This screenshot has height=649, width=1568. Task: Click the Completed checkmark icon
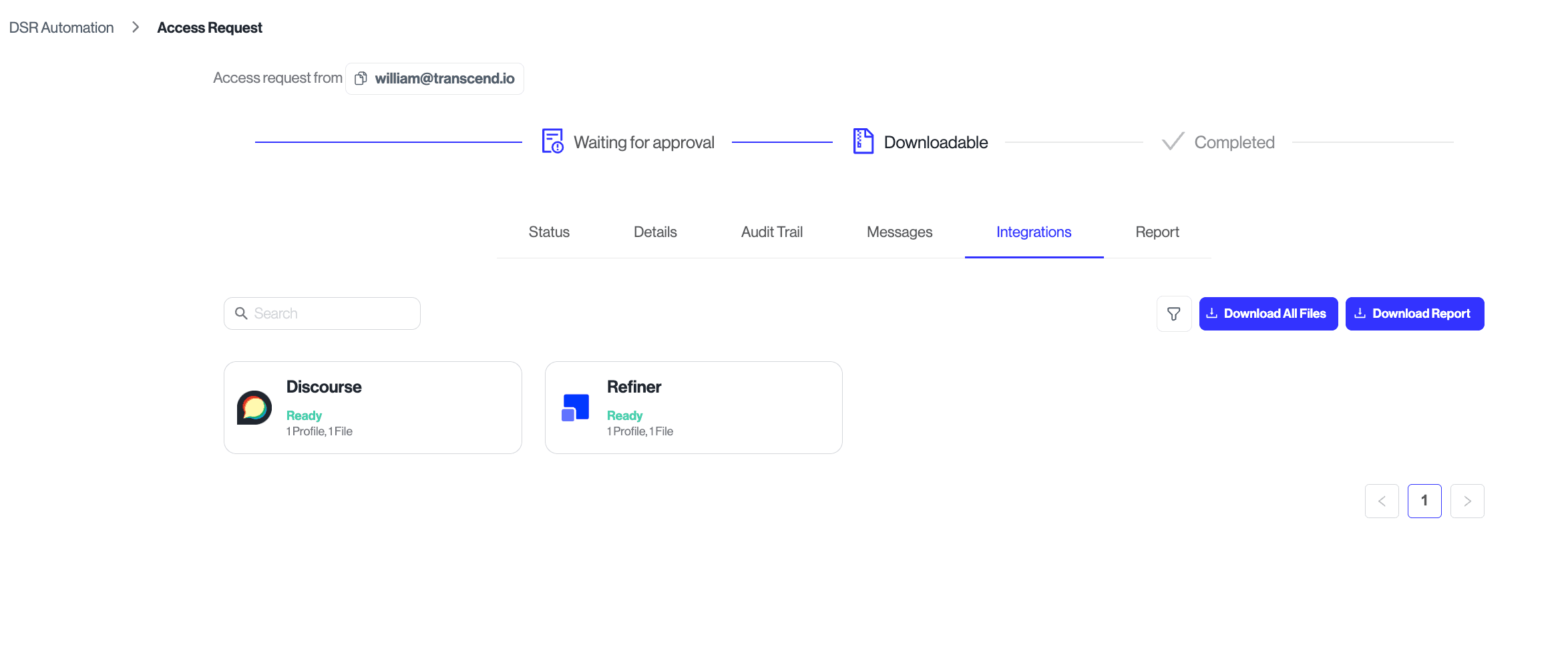point(1171,141)
